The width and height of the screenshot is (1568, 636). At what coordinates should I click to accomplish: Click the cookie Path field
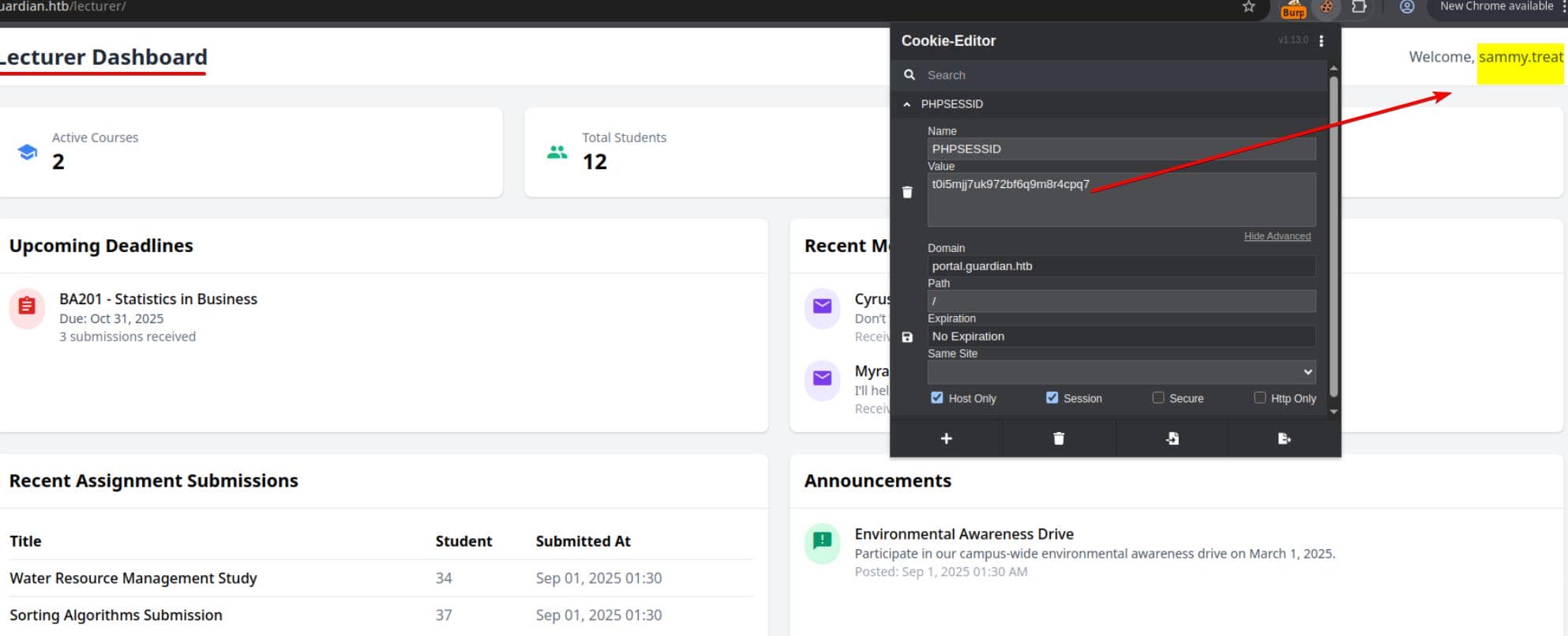pyautogui.click(x=1121, y=301)
